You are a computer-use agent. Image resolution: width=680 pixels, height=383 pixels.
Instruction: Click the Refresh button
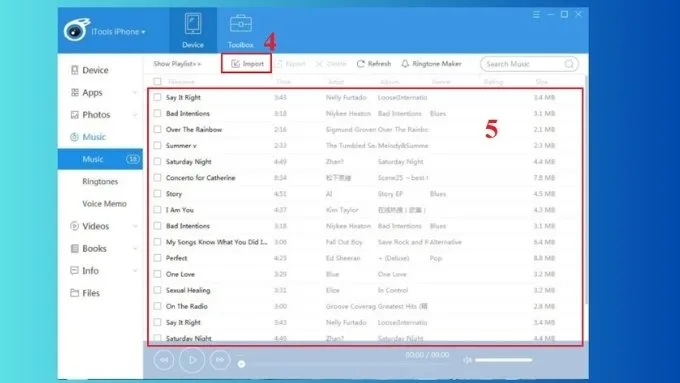374,64
